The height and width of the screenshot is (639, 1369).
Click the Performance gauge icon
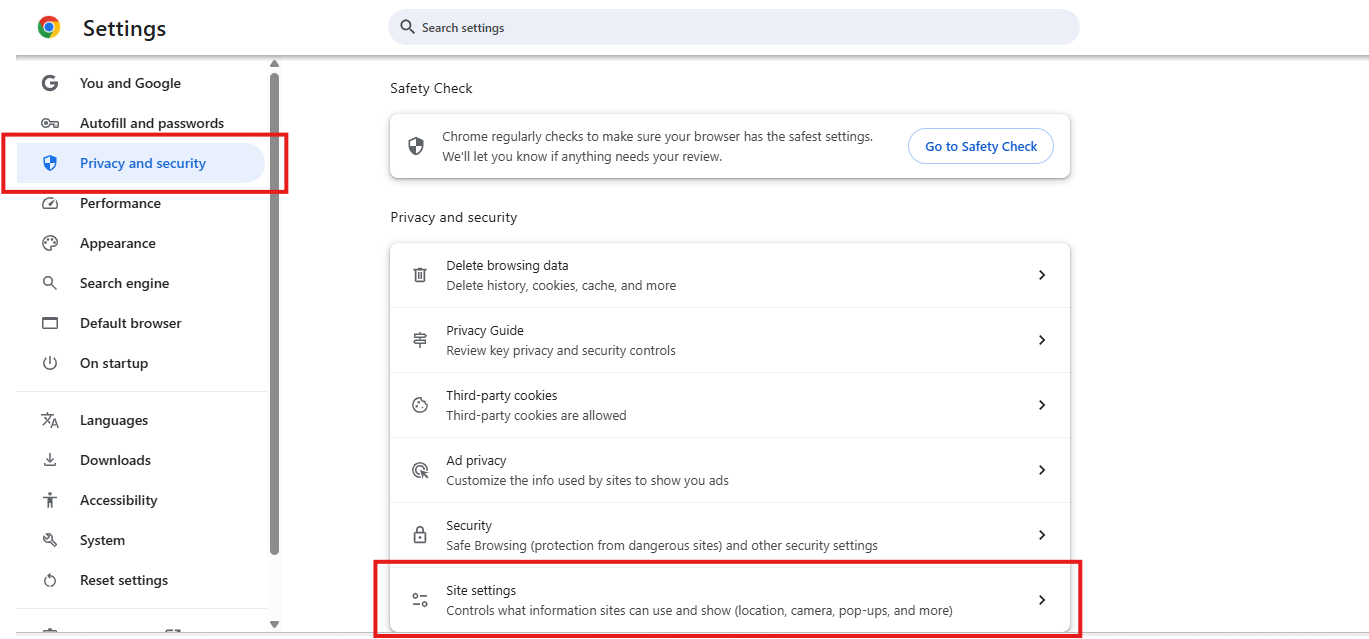50,203
